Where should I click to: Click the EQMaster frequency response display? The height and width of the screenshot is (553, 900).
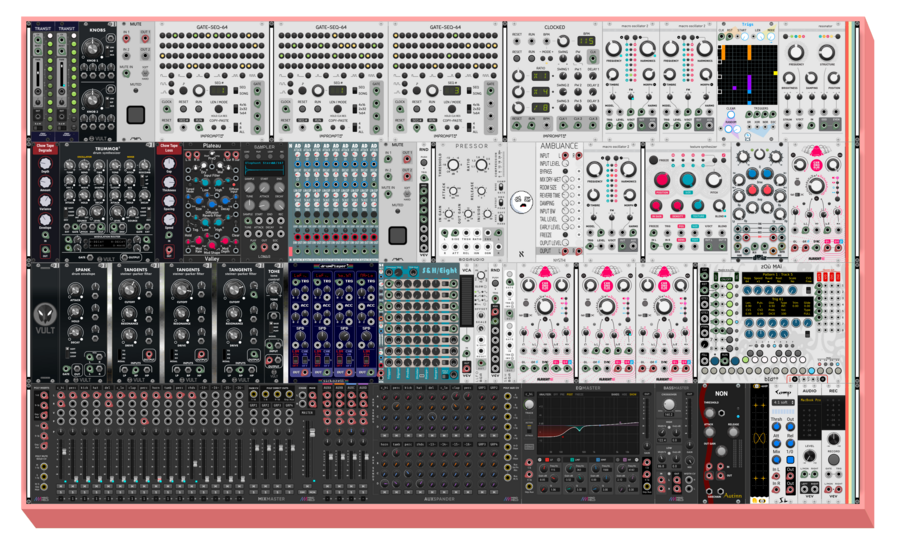[588, 425]
